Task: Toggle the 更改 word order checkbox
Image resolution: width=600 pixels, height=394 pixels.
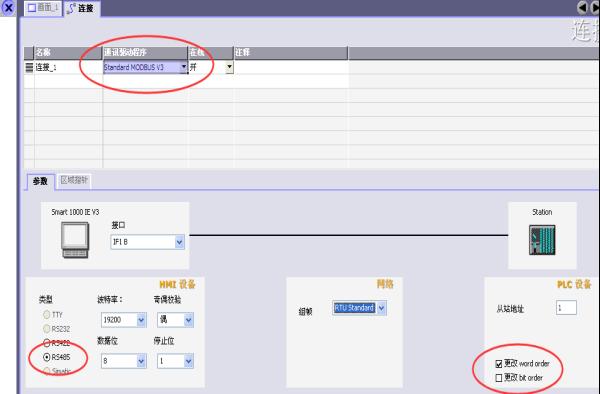Action: point(499,364)
